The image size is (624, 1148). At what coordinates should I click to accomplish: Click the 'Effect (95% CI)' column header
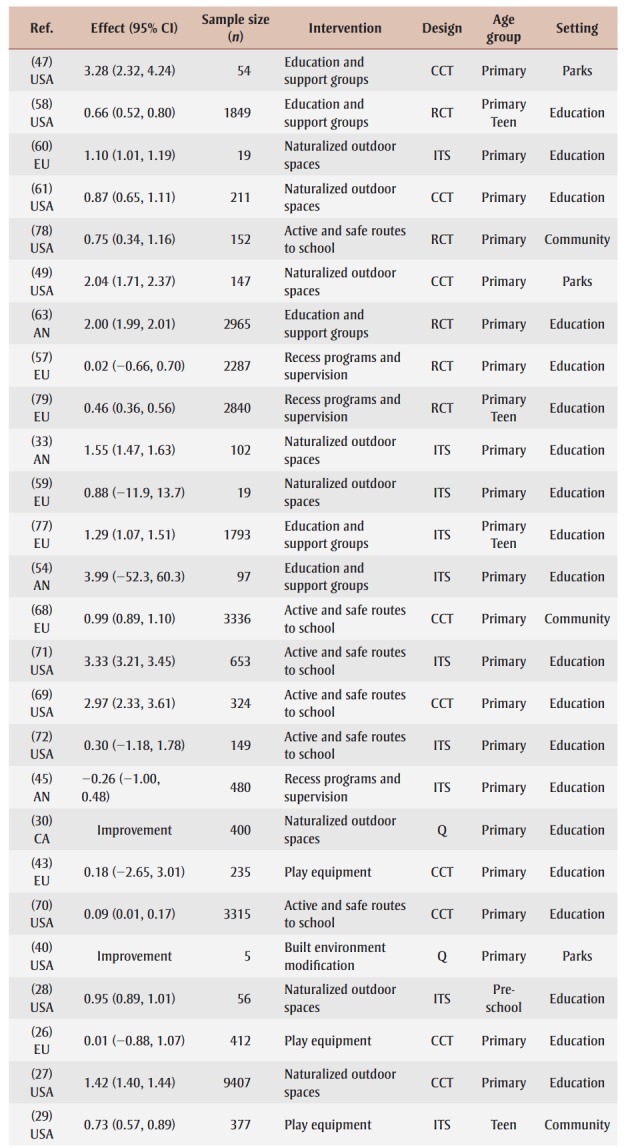pyautogui.click(x=134, y=28)
